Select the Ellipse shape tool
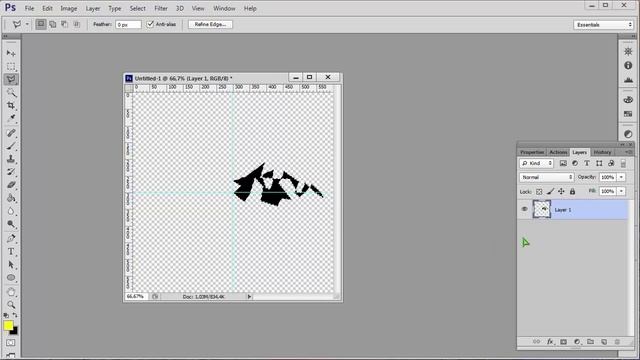 click(x=11, y=278)
